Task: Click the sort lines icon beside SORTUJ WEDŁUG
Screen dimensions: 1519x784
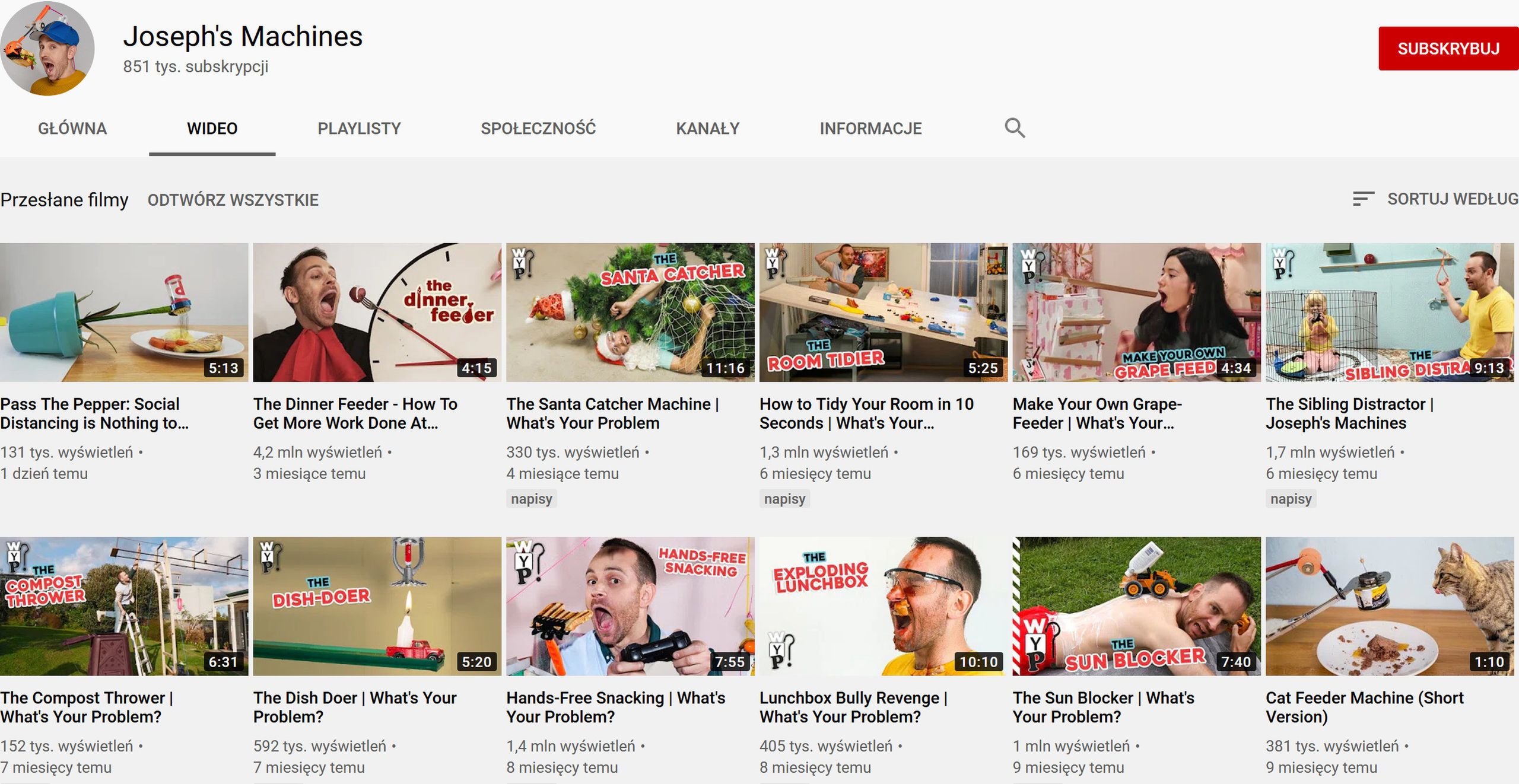Action: click(1363, 199)
